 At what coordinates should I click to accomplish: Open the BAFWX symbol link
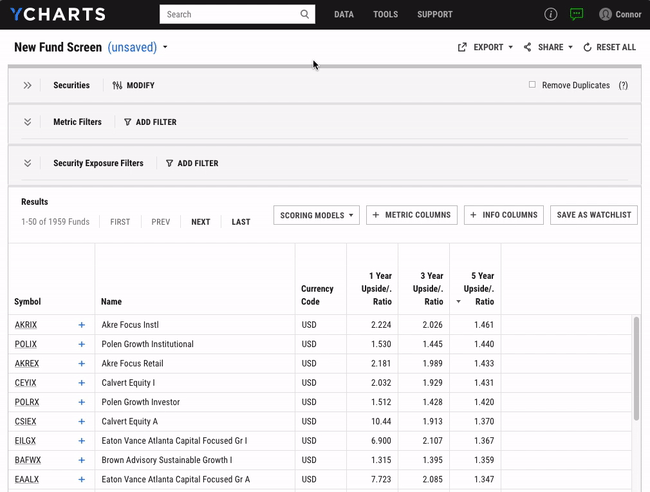coord(28,460)
